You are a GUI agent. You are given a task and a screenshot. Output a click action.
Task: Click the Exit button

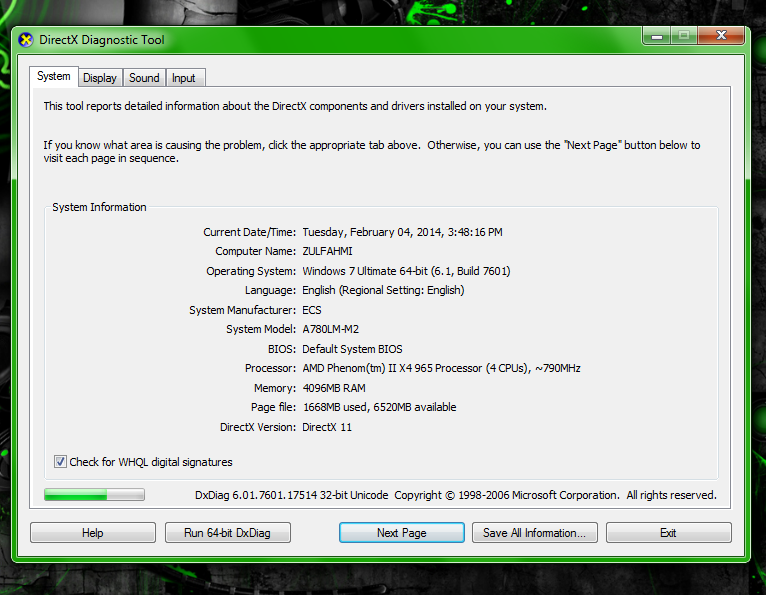(669, 532)
